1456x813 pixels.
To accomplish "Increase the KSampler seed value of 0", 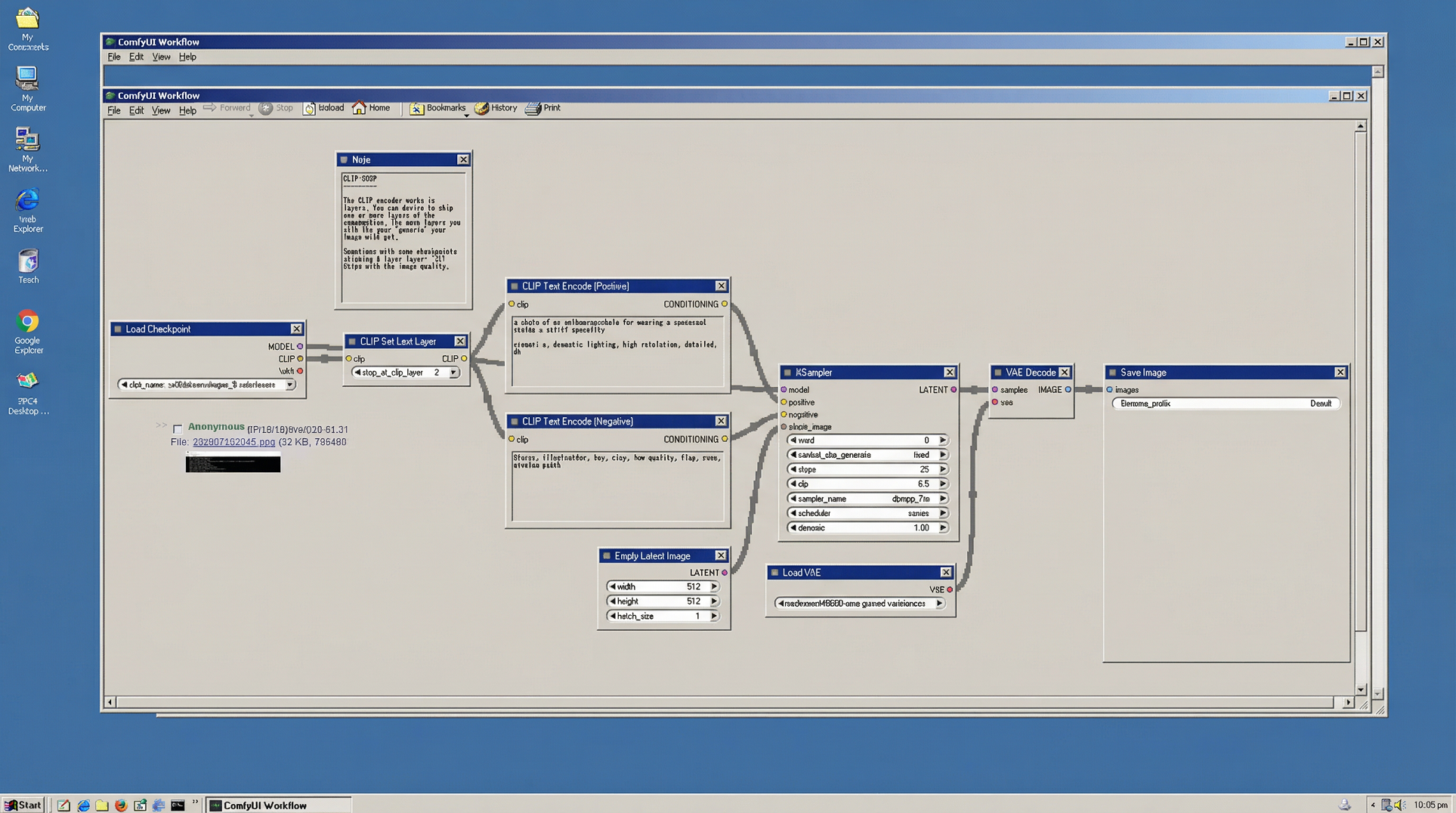I will [942, 441].
